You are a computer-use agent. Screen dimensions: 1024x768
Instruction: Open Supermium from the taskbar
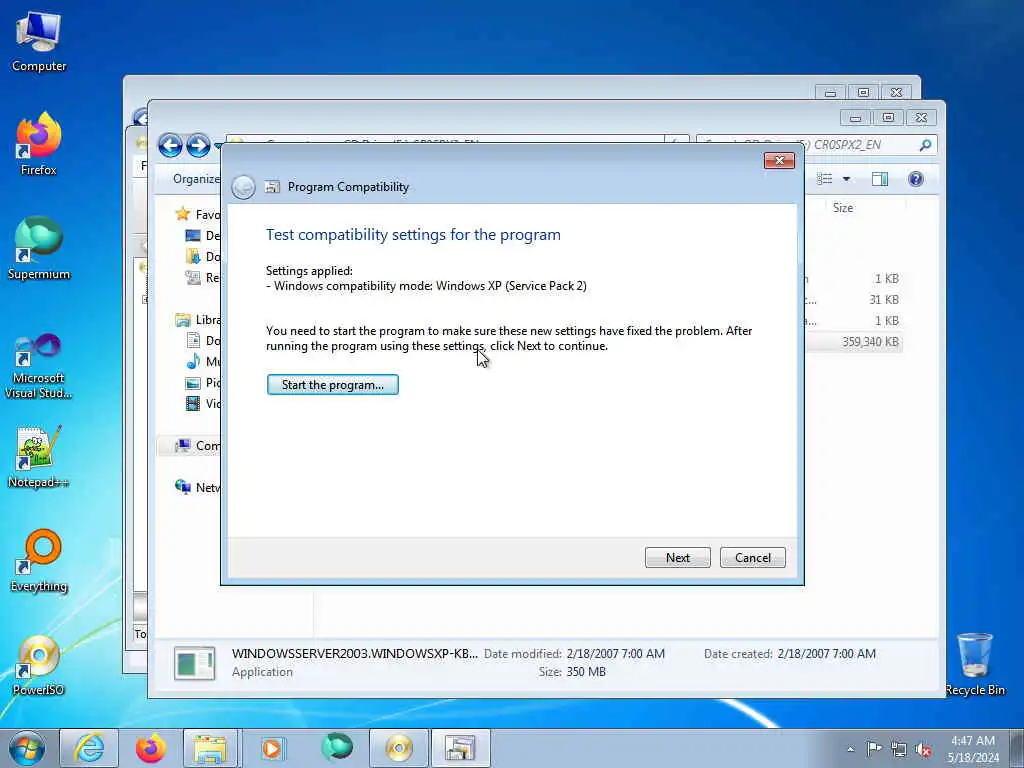[337, 748]
